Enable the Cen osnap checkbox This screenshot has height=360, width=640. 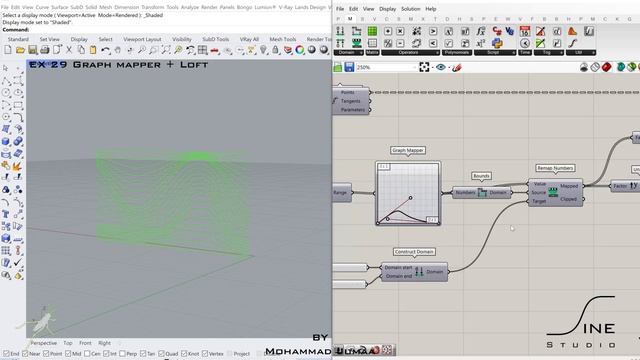(x=87, y=353)
